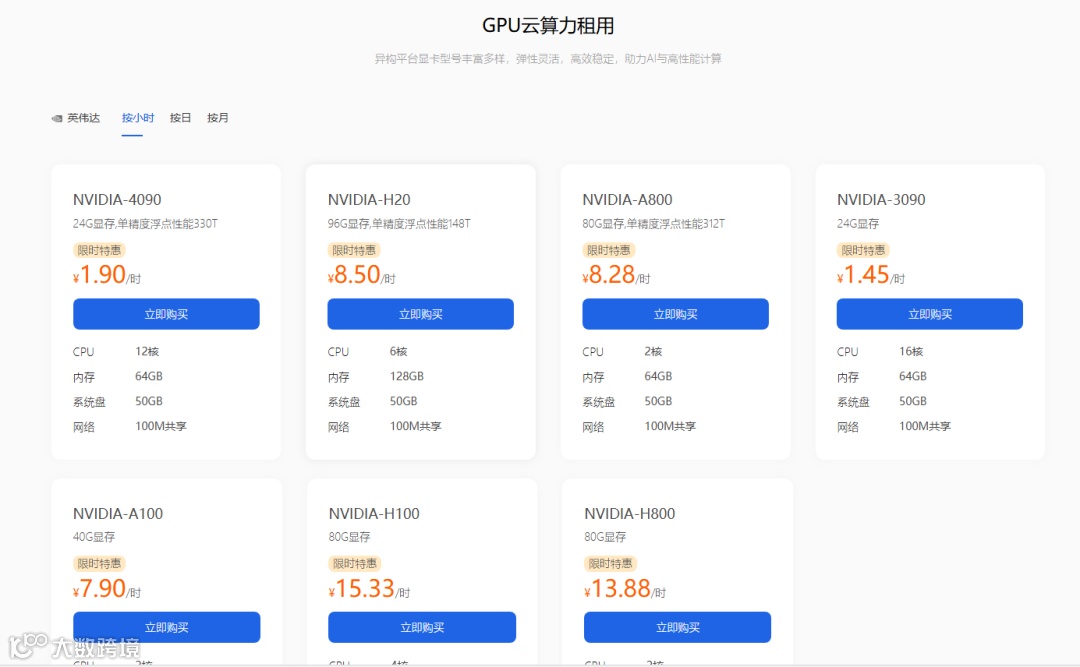Click the 限时特惠 badge on NVIDIA-4090

(99, 250)
